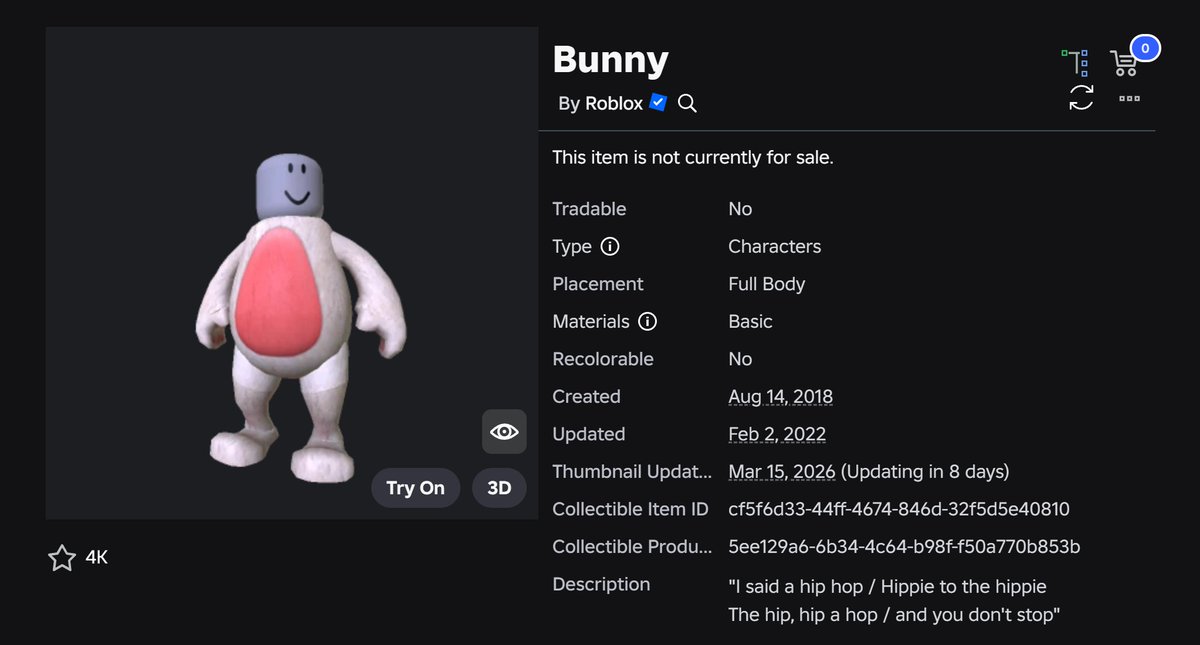Click the Tradable label

(589, 209)
